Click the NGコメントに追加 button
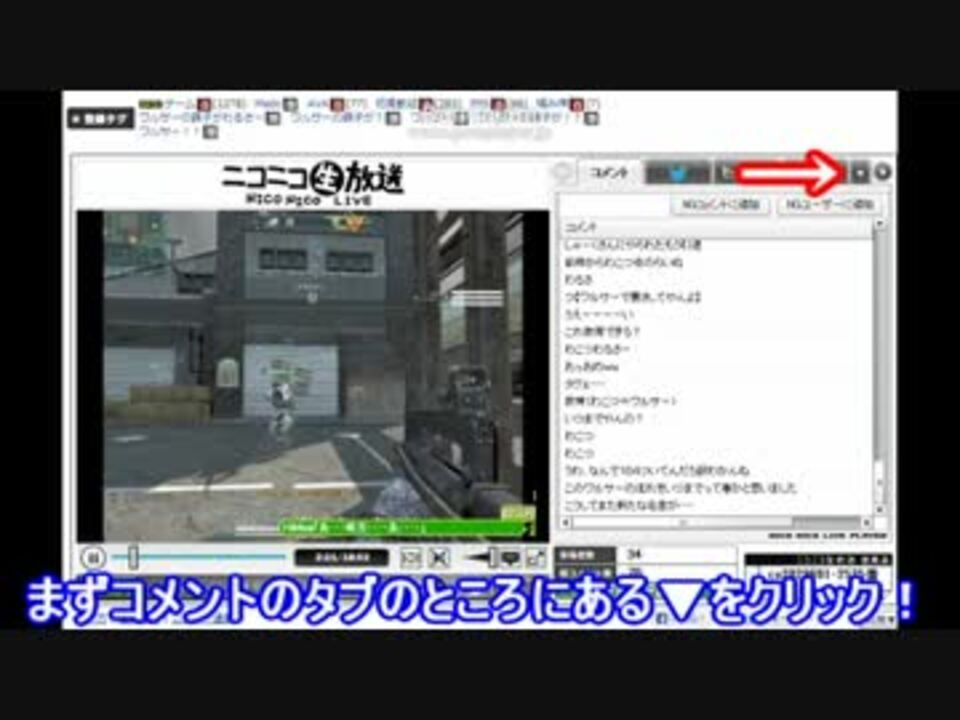The width and height of the screenshot is (960, 720). pyautogui.click(x=721, y=204)
